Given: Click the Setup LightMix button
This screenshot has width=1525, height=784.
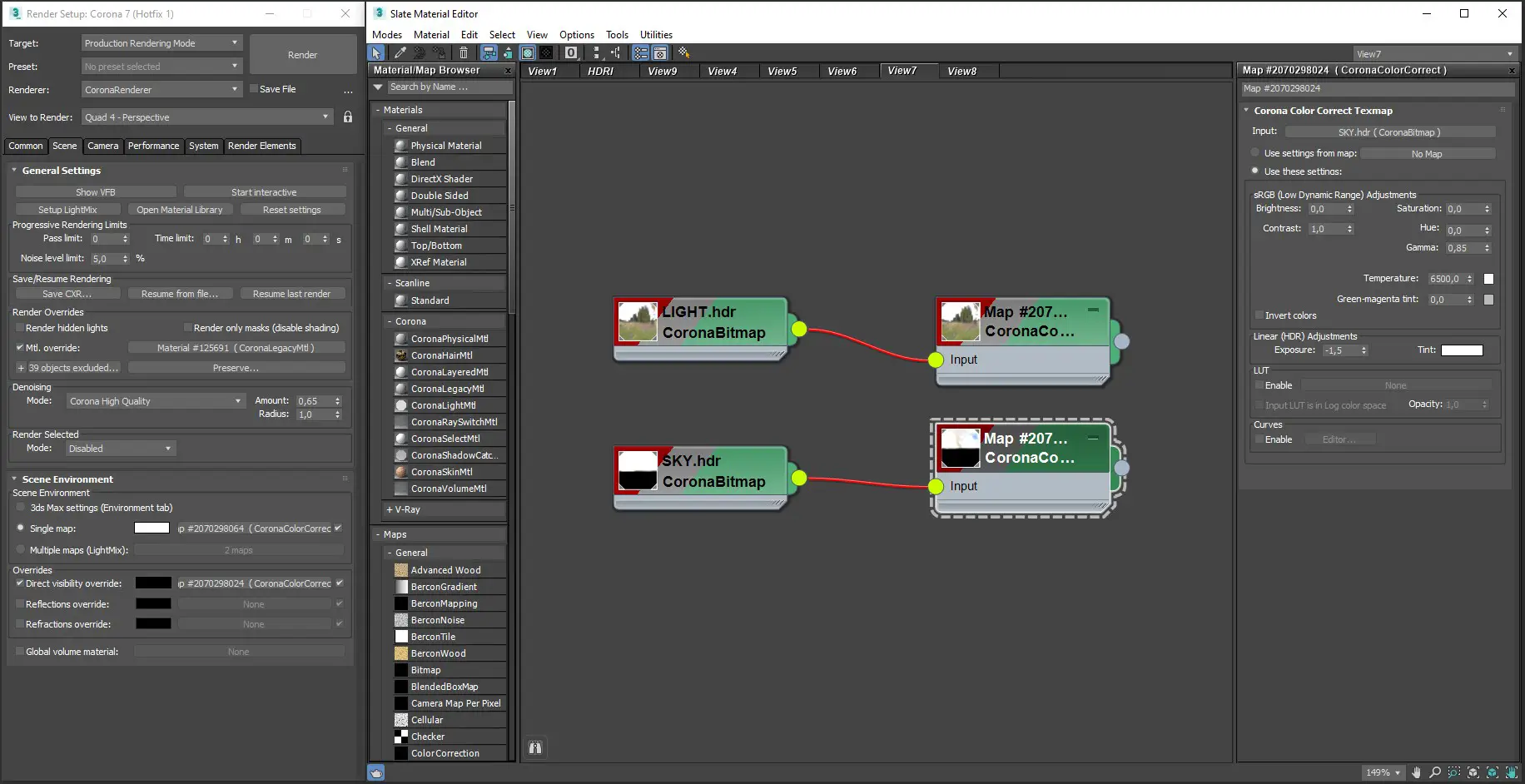Looking at the screenshot, I should coord(67,209).
